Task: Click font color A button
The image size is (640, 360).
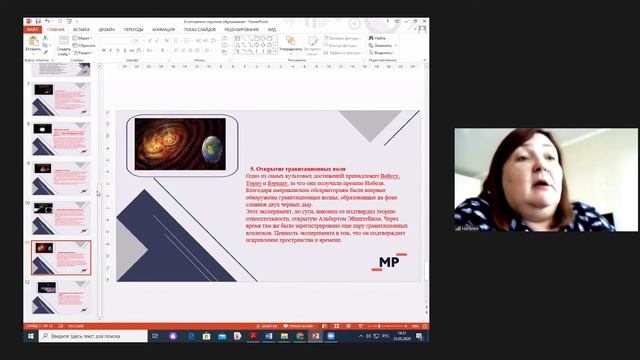Action: (x=162, y=51)
